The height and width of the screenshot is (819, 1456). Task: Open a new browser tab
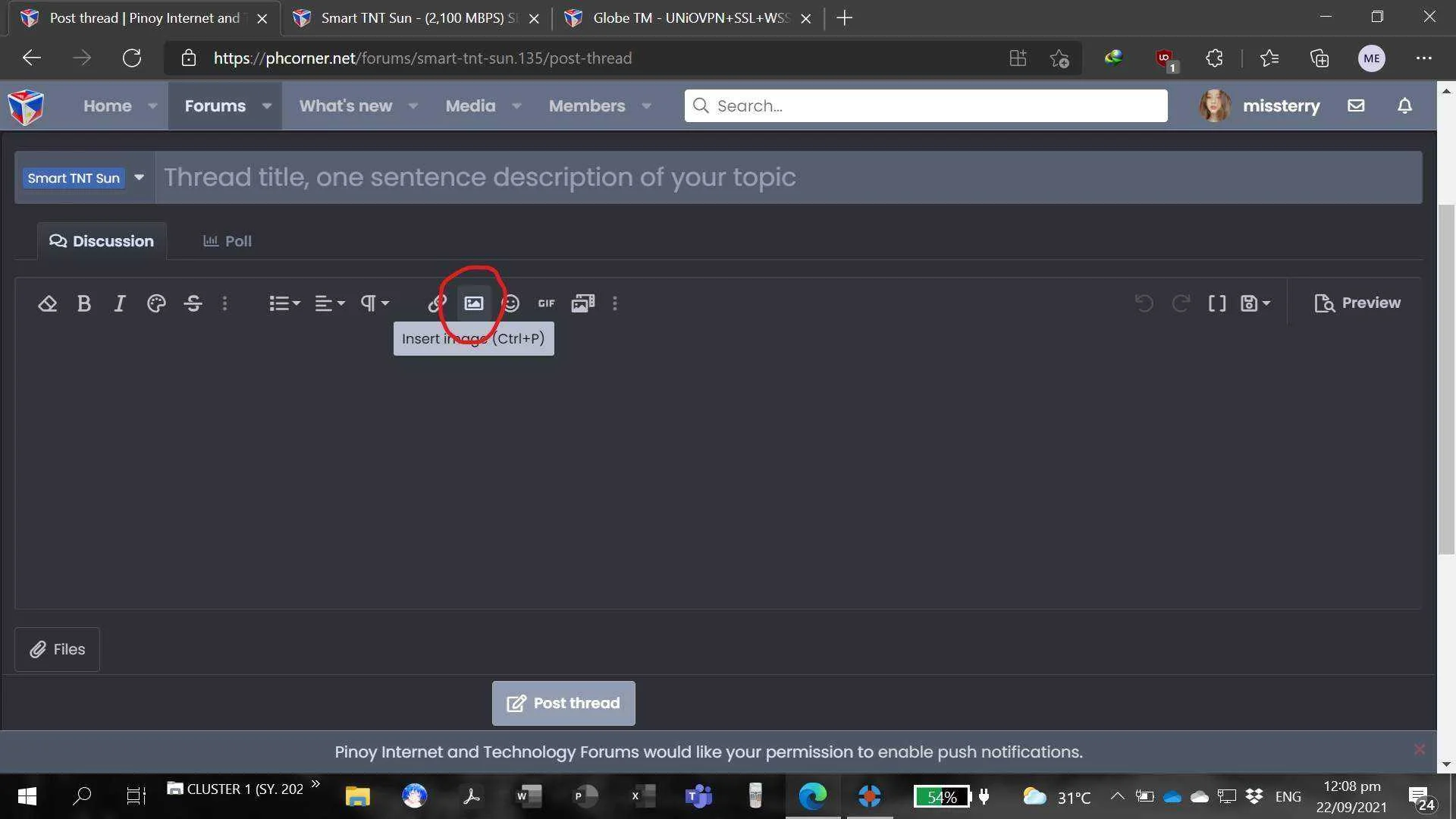(x=844, y=18)
